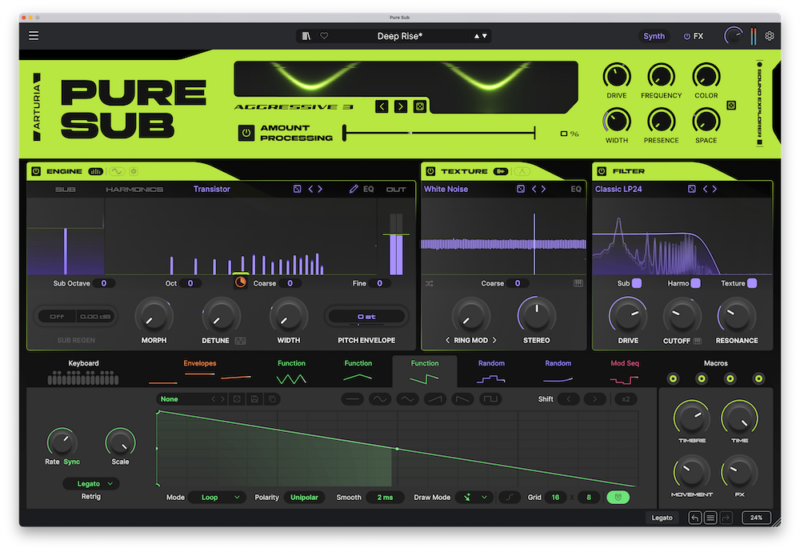Select next Ring Mod option arrow

point(494,340)
